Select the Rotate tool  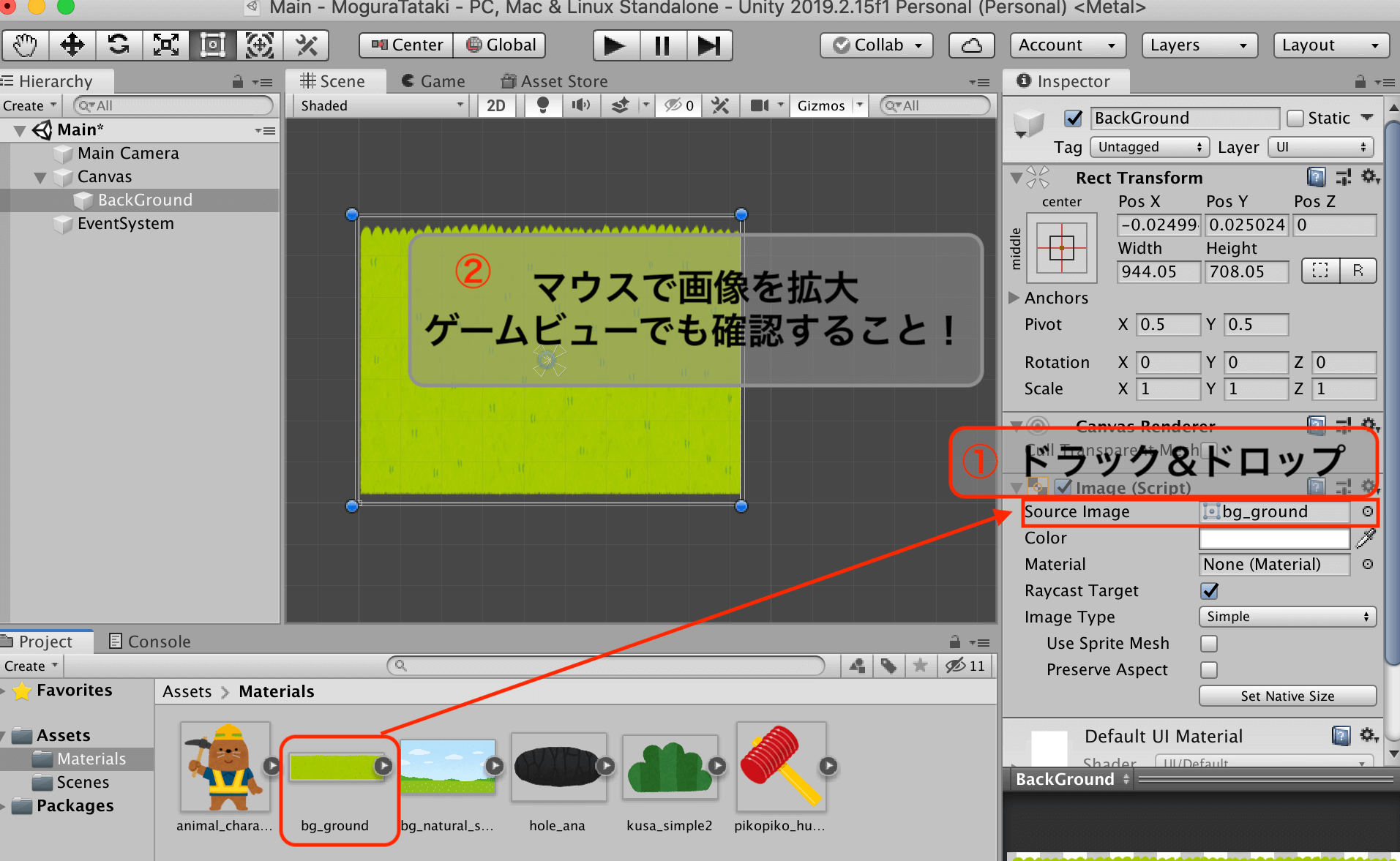point(119,45)
